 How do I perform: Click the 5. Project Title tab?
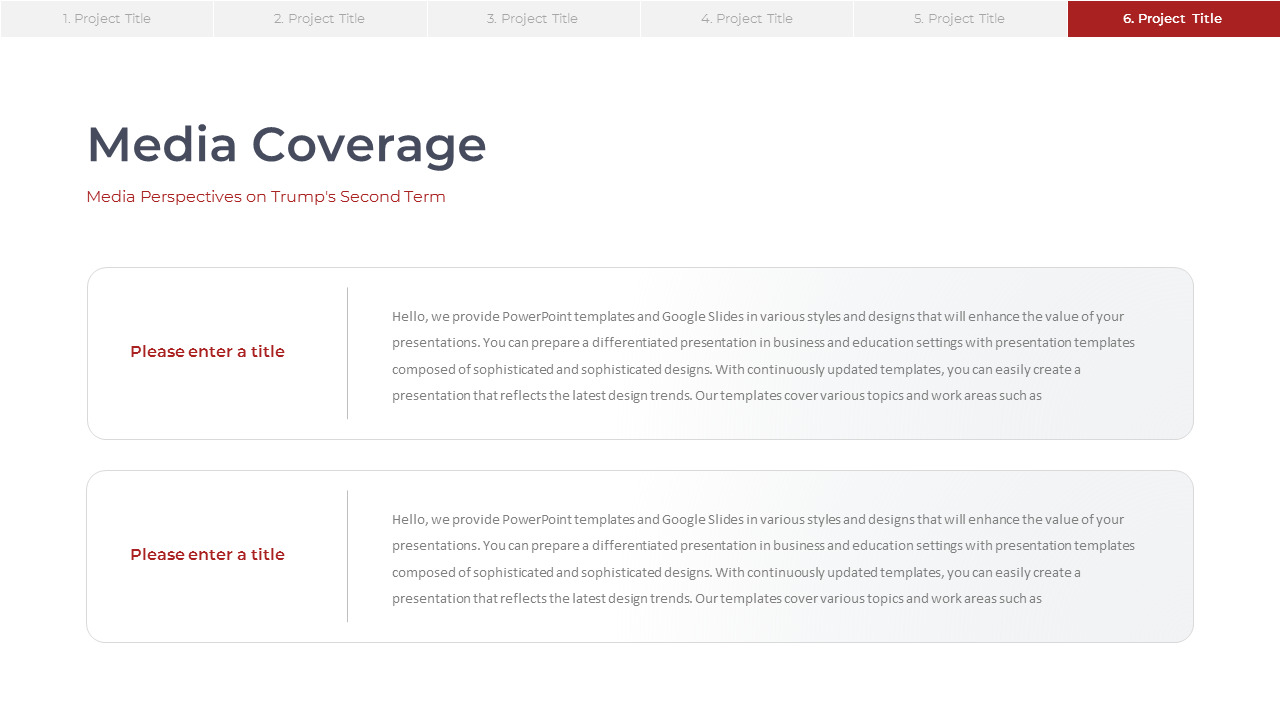coord(960,19)
